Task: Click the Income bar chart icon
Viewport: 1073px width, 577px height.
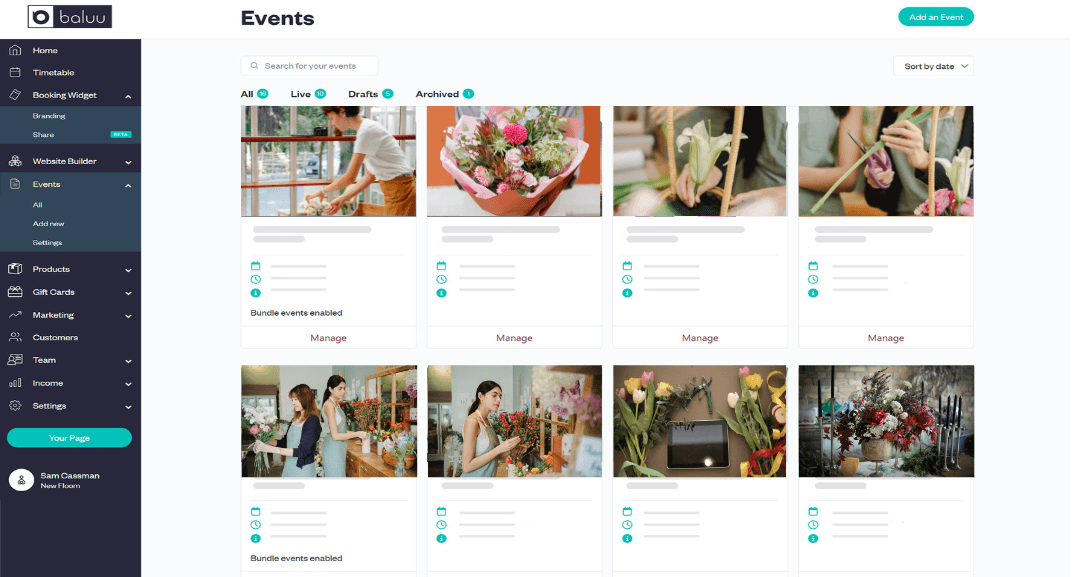Action: [x=15, y=383]
